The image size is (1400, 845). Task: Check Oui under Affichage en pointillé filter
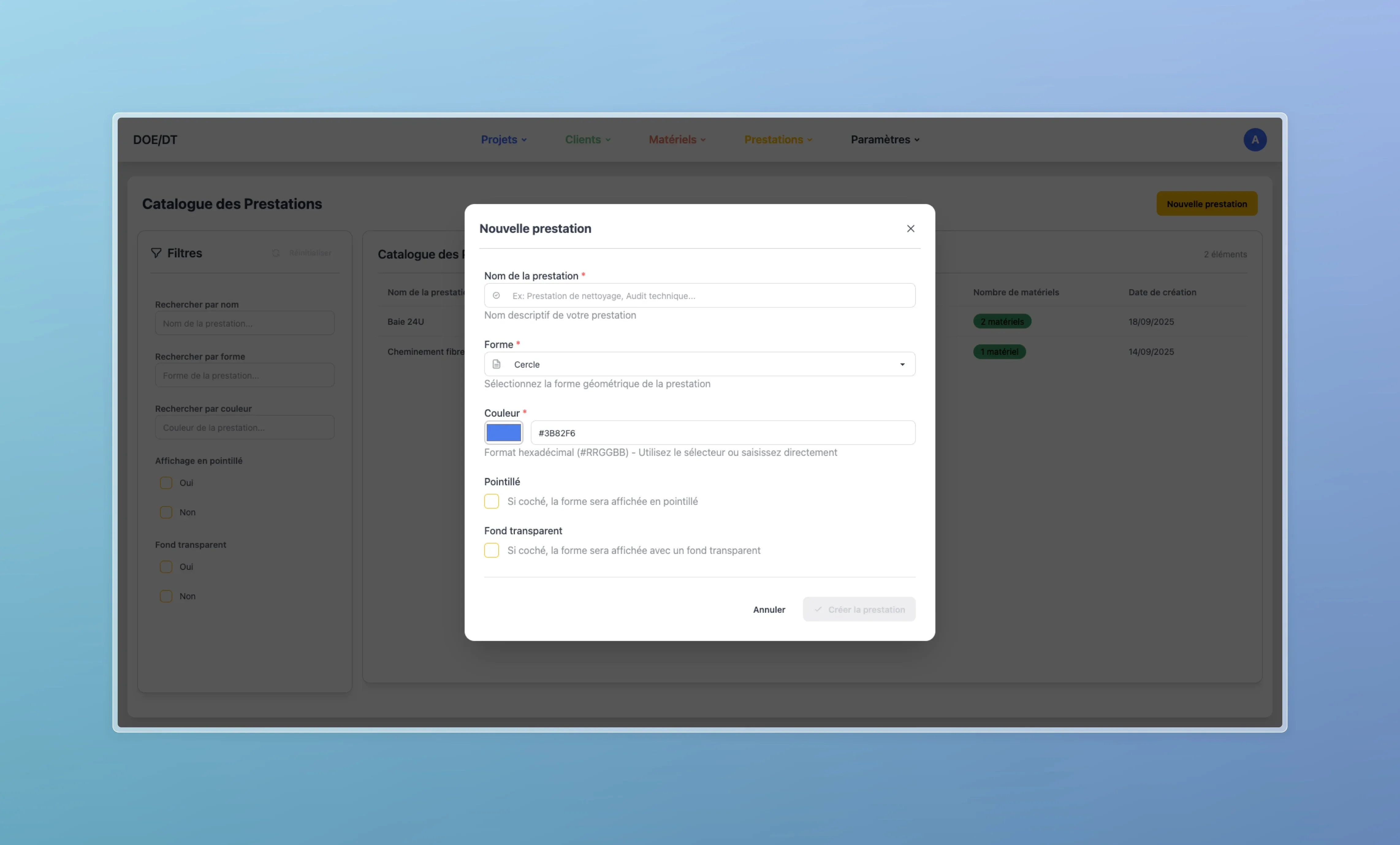click(x=166, y=483)
